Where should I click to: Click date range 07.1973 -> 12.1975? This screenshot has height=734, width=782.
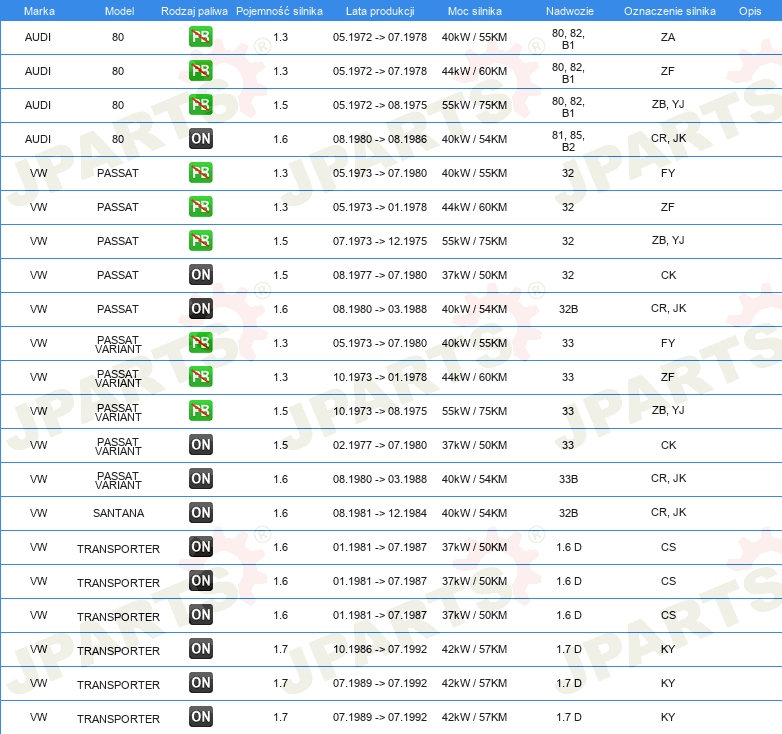click(380, 241)
